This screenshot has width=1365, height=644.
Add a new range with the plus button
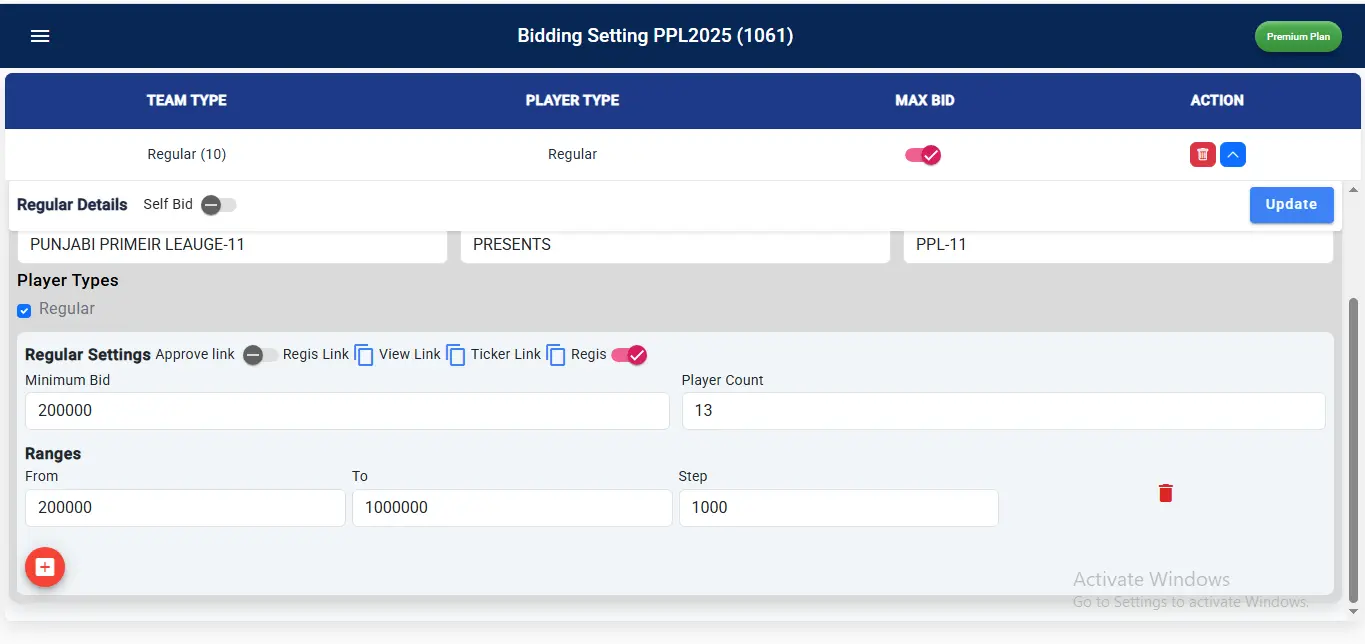(45, 567)
